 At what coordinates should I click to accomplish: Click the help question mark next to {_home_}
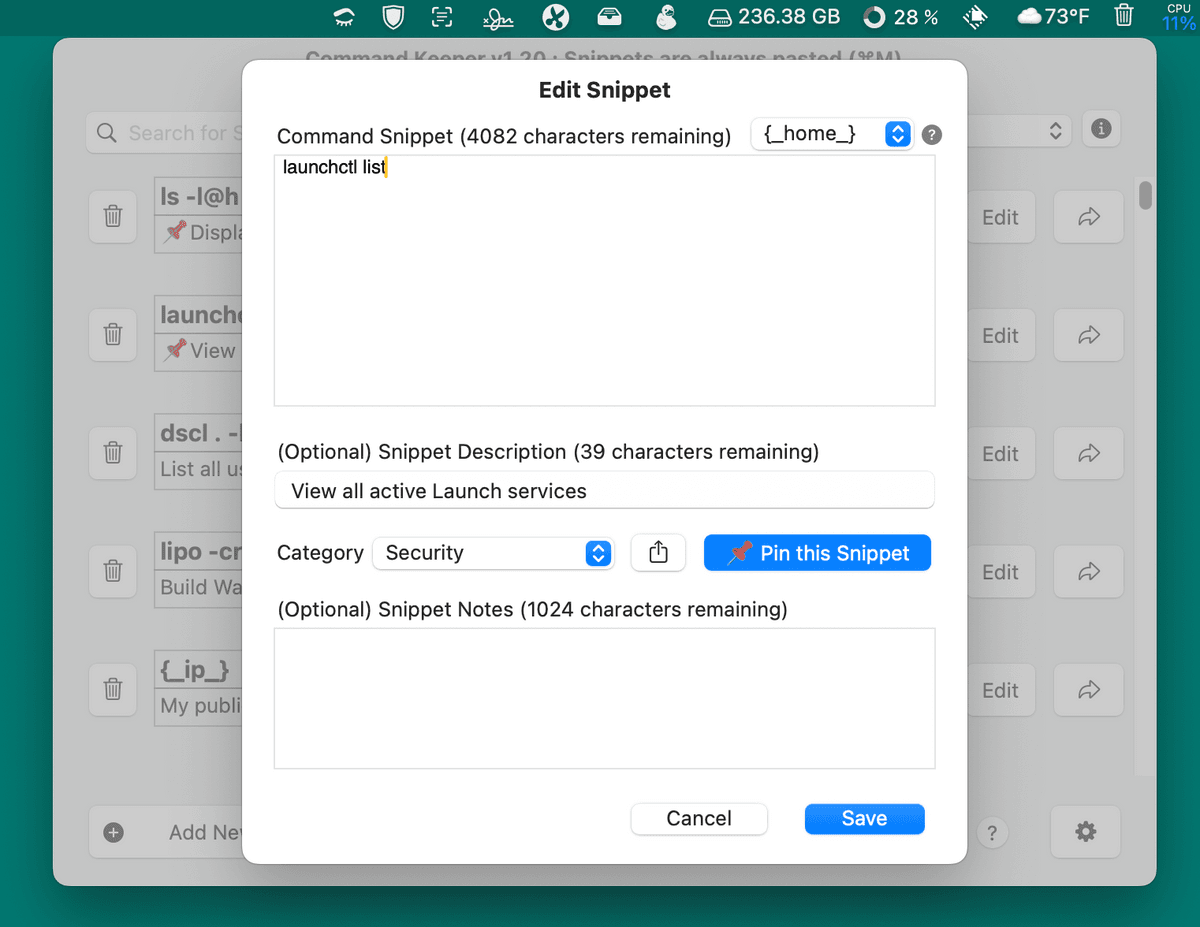(931, 135)
